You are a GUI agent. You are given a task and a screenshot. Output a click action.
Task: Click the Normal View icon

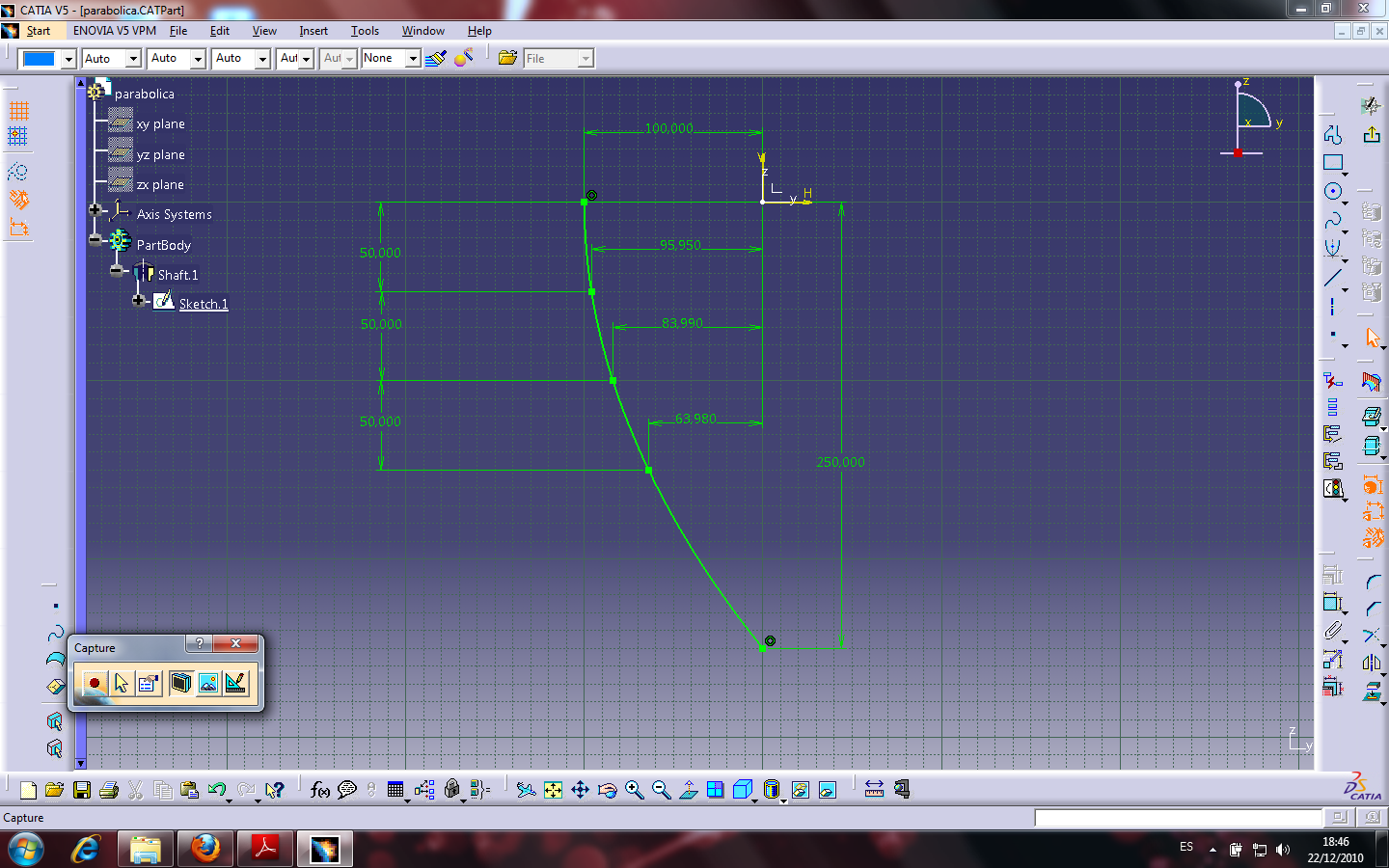pyautogui.click(x=688, y=790)
